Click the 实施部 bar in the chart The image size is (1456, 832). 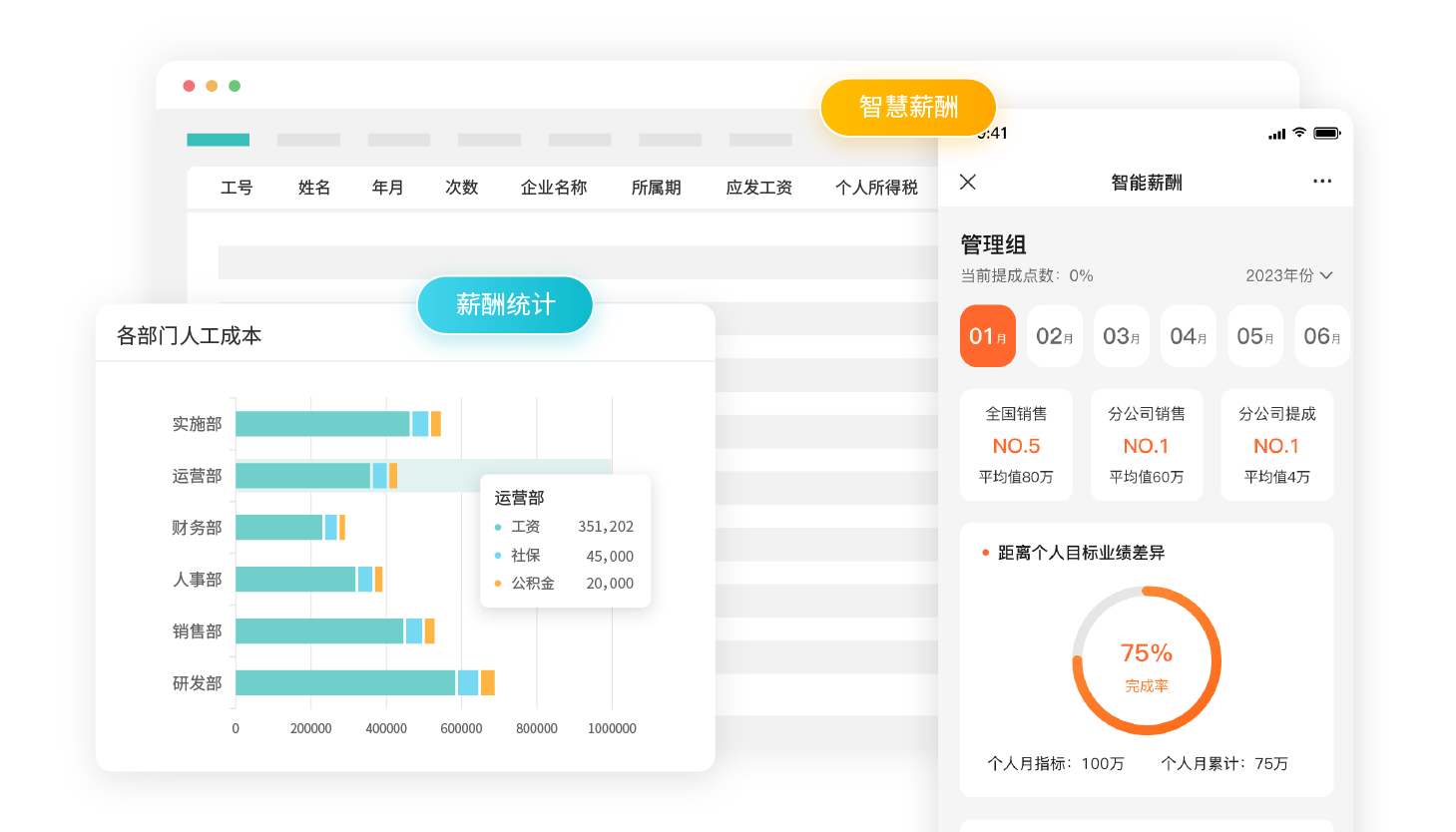click(338, 424)
